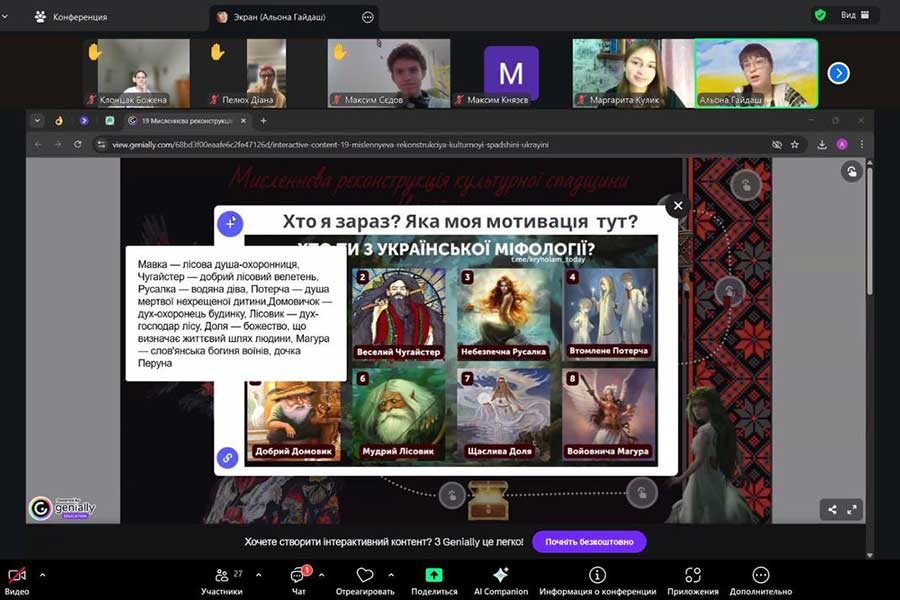Click the Поделиться share screen icon
This screenshot has width=900, height=600.
coord(434,577)
